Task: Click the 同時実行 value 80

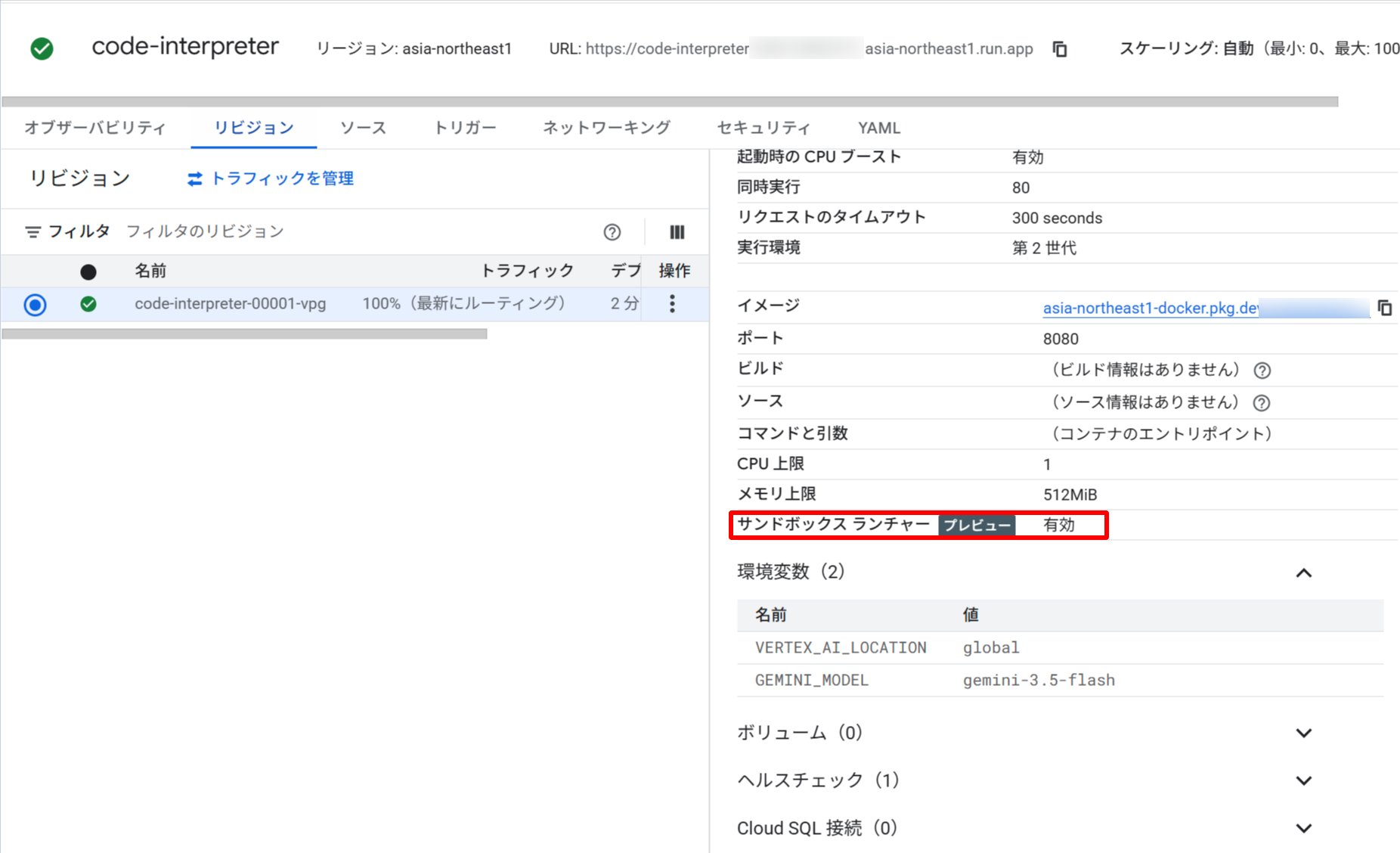Action: point(1021,188)
